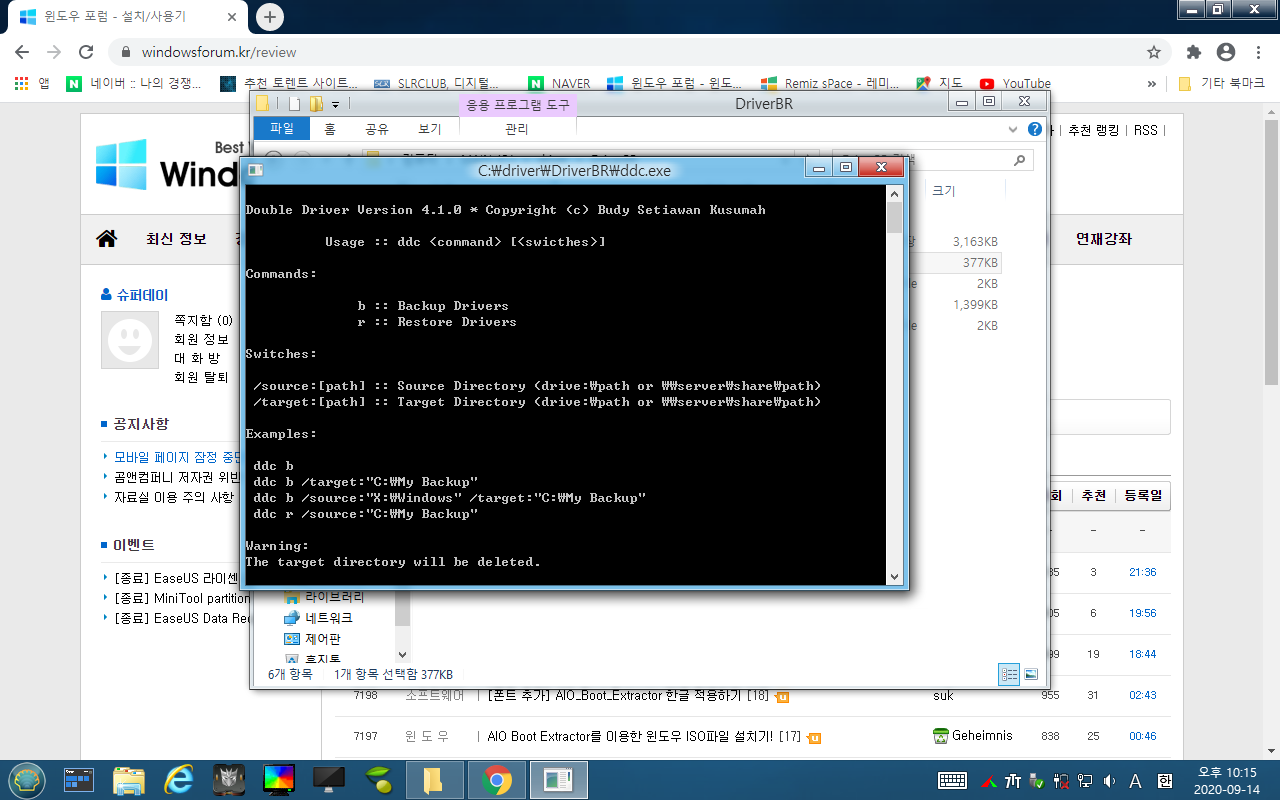
Task: Open RSS link on forum
Action: (1146, 130)
